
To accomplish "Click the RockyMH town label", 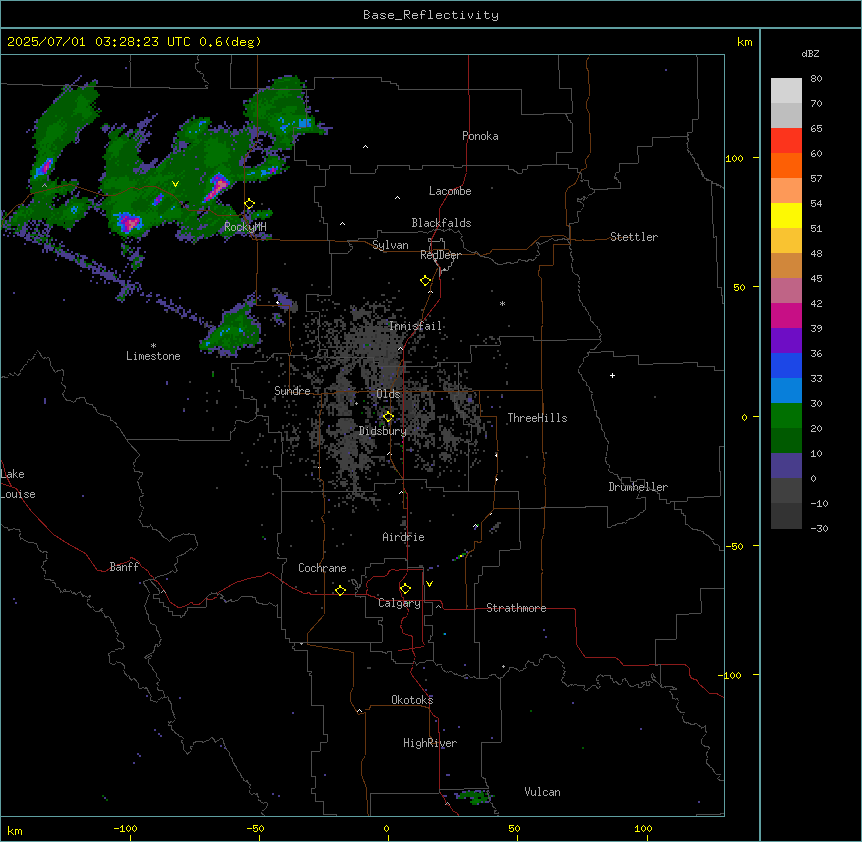I will [x=245, y=226].
